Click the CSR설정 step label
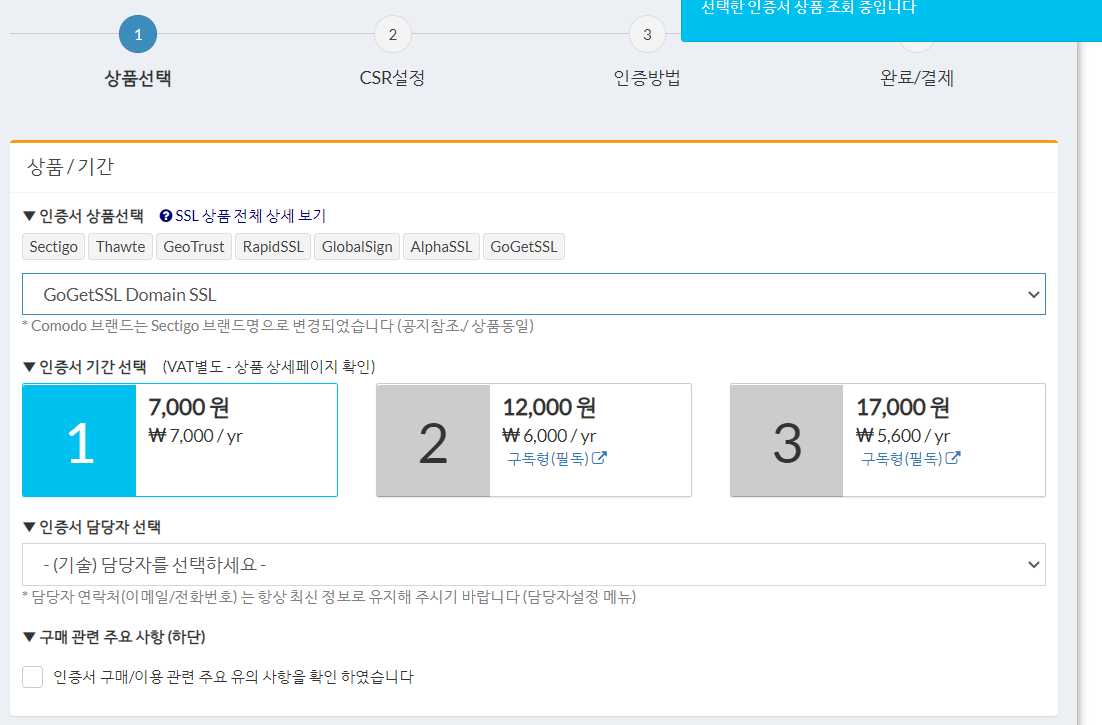Viewport: 1102px width, 725px height. [x=392, y=78]
